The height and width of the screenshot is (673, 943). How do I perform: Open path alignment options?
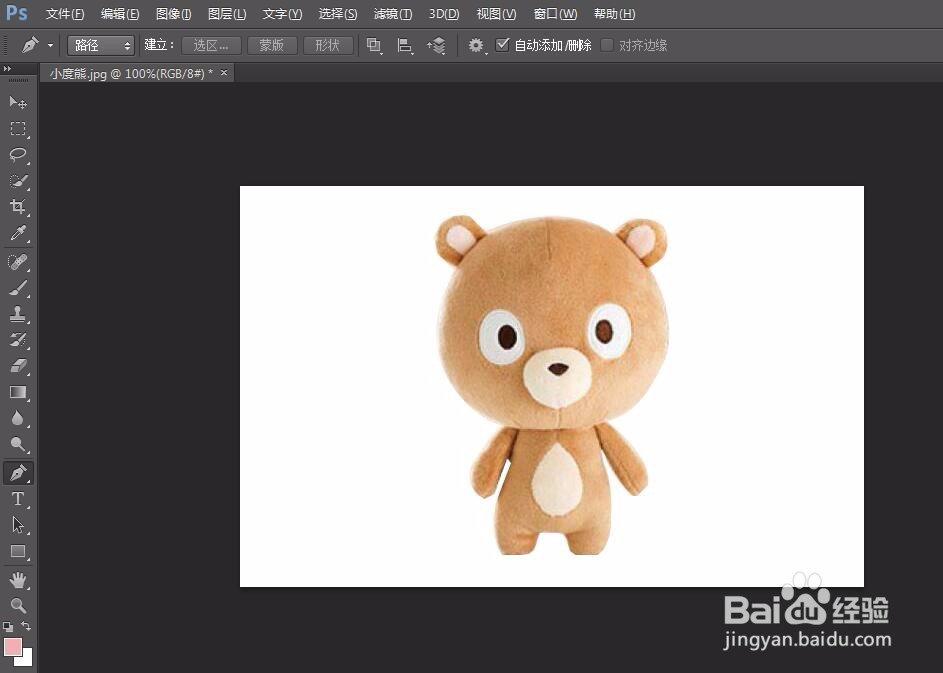pos(405,45)
